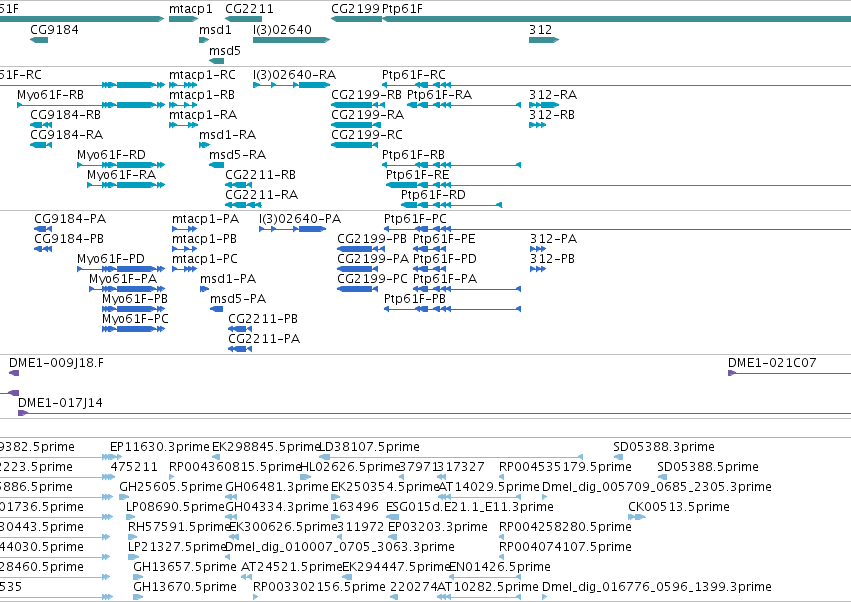Image resolution: width=851 pixels, height=602 pixels.
Task: Select the 312 gene label
Action: [541, 29]
